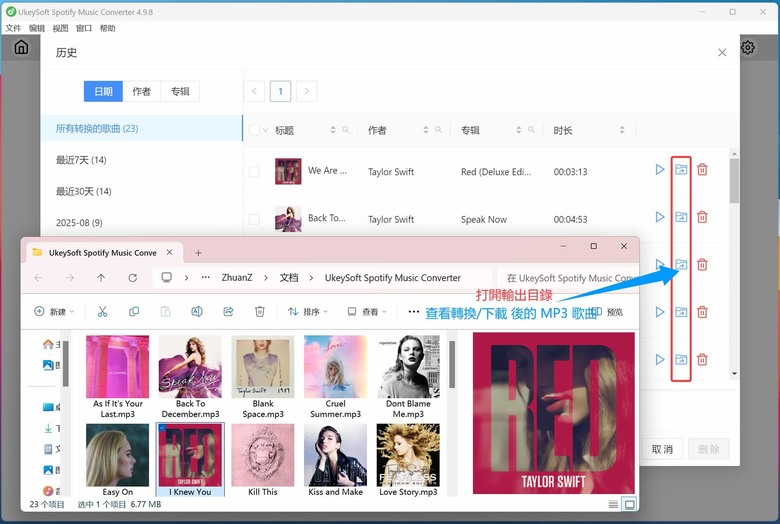
Task: Click the Delete trash icon in Explorer toolbar
Action: click(x=260, y=312)
